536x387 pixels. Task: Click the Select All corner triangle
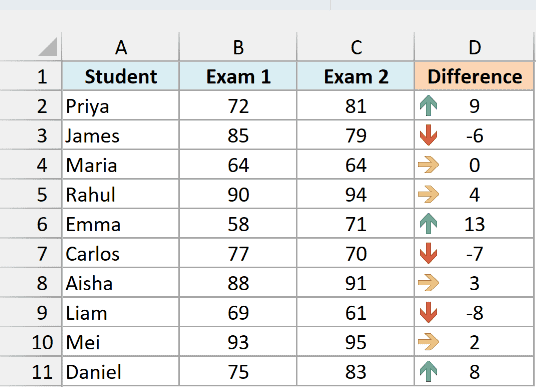[48, 46]
